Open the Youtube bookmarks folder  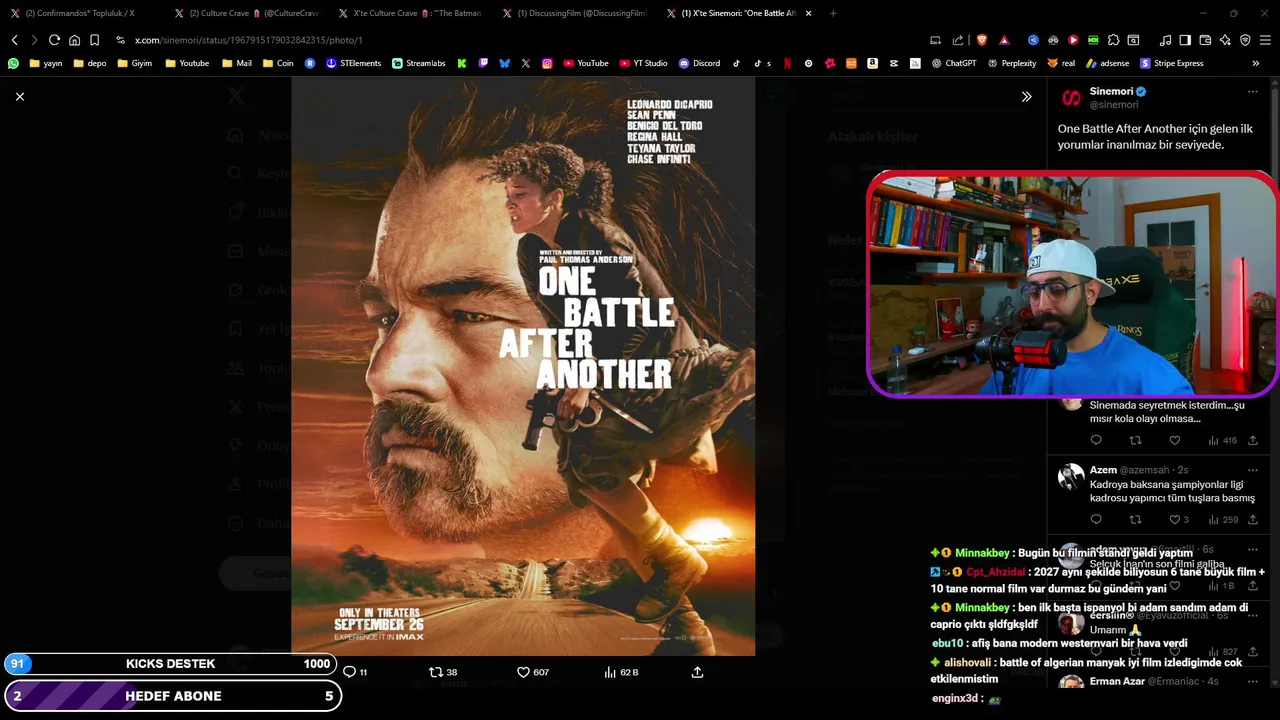pyautogui.click(x=187, y=63)
